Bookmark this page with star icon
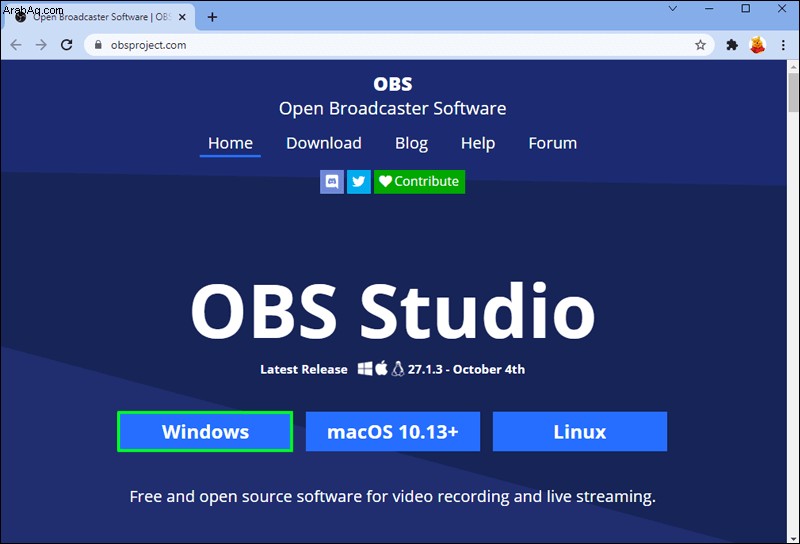Viewport: 800px width, 544px height. point(701,45)
